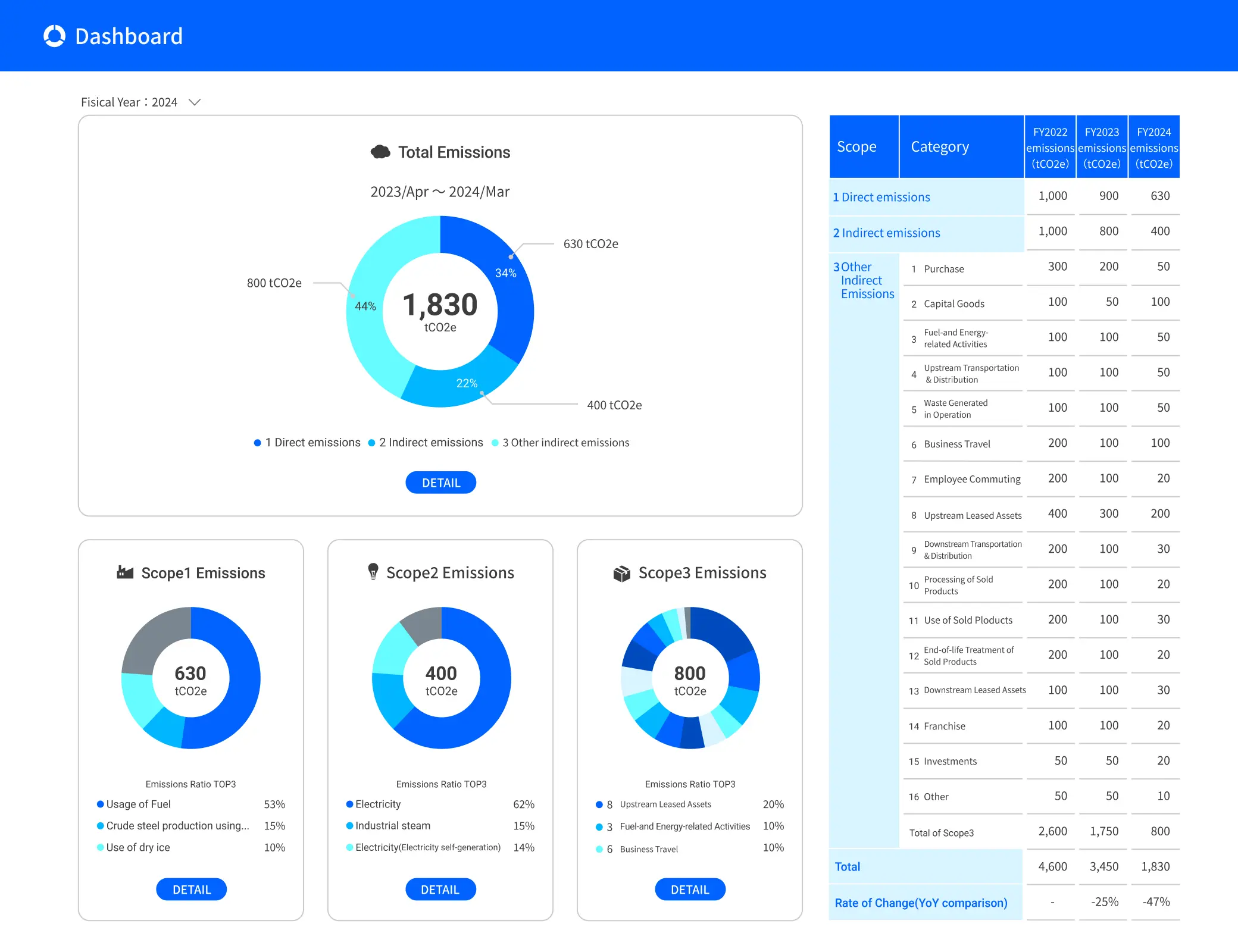Open DETAIL for Scope1 Emissions

tap(191, 890)
